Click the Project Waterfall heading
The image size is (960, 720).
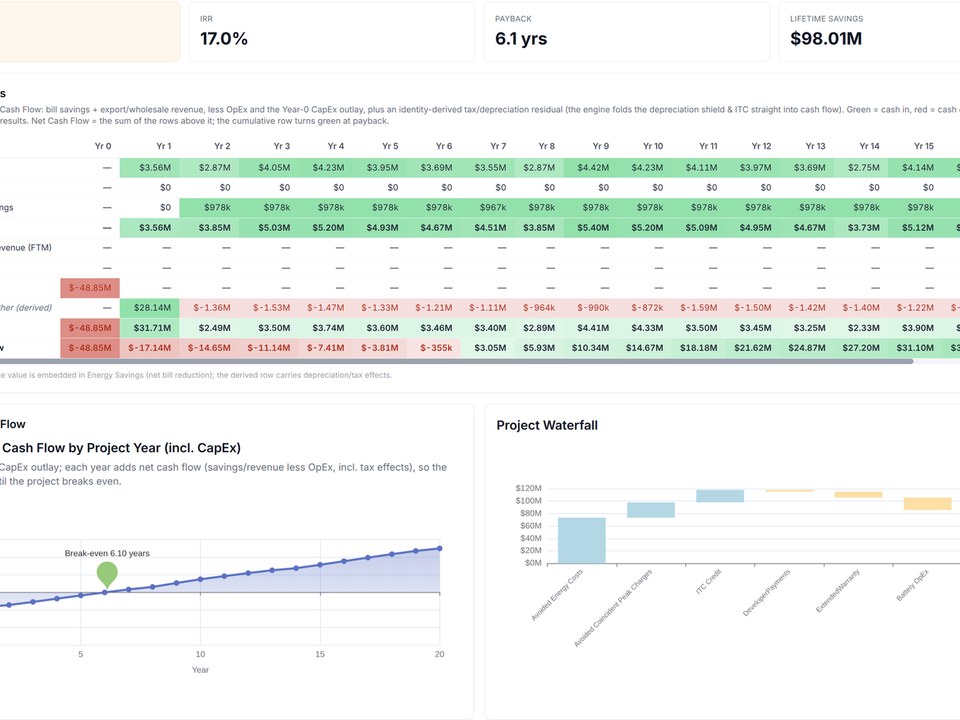click(547, 426)
